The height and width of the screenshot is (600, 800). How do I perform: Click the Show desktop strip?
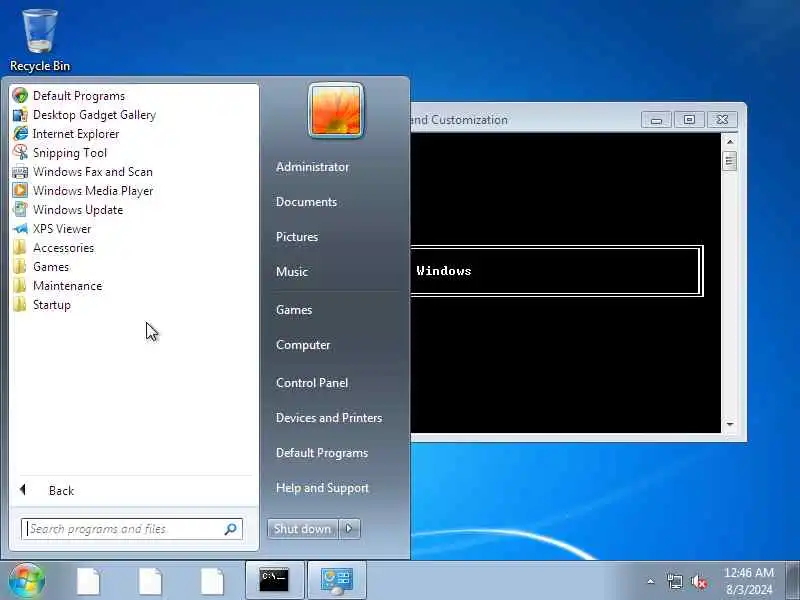coord(793,581)
